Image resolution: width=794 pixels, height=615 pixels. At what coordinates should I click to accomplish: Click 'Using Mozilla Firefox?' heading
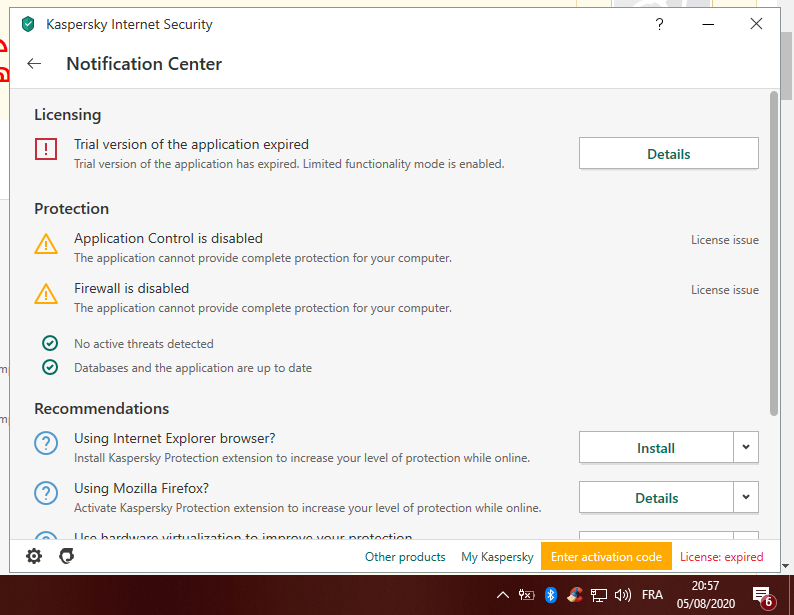coord(141,488)
